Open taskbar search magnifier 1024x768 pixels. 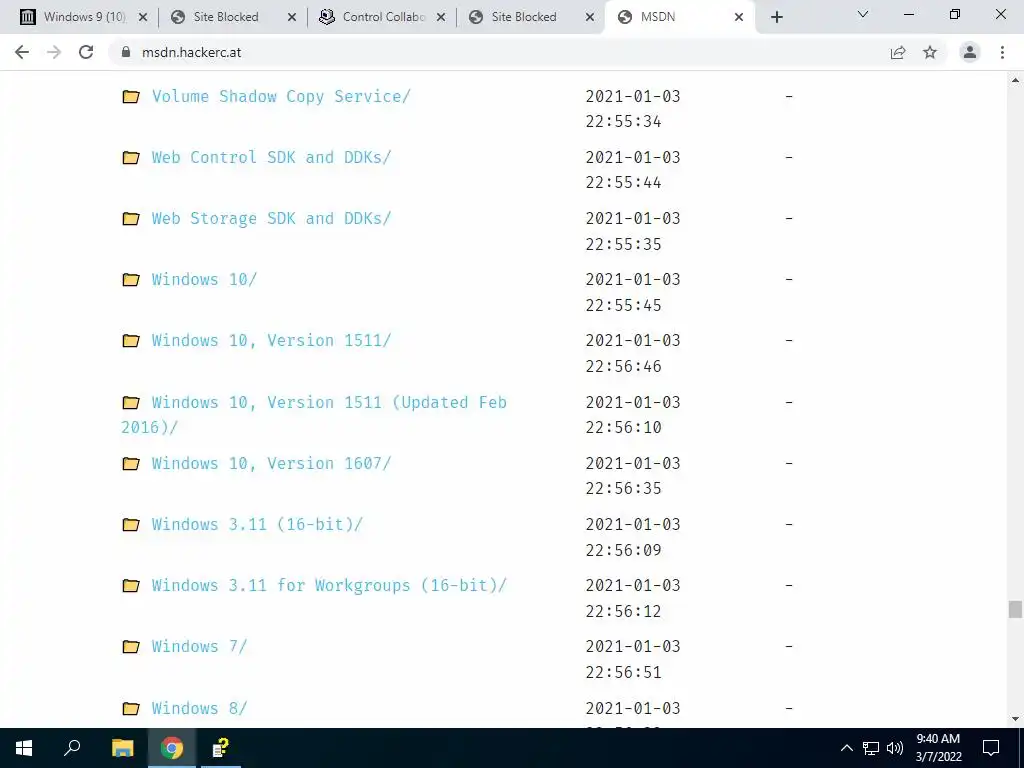[x=72, y=748]
